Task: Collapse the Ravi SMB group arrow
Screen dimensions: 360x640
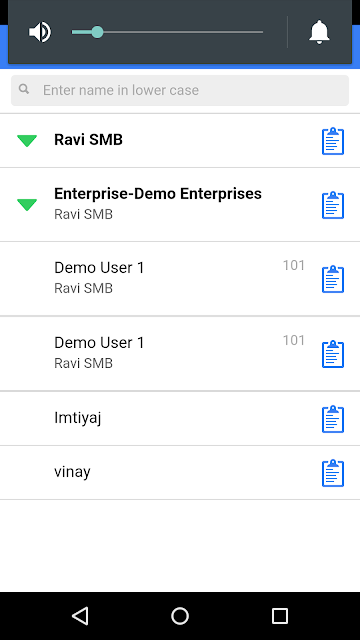Action: click(x=27, y=141)
